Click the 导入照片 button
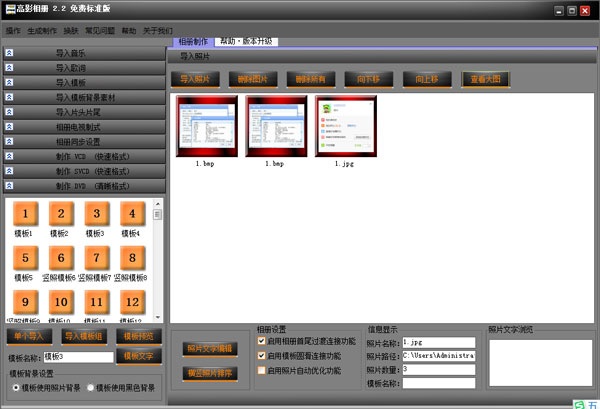 point(197,78)
